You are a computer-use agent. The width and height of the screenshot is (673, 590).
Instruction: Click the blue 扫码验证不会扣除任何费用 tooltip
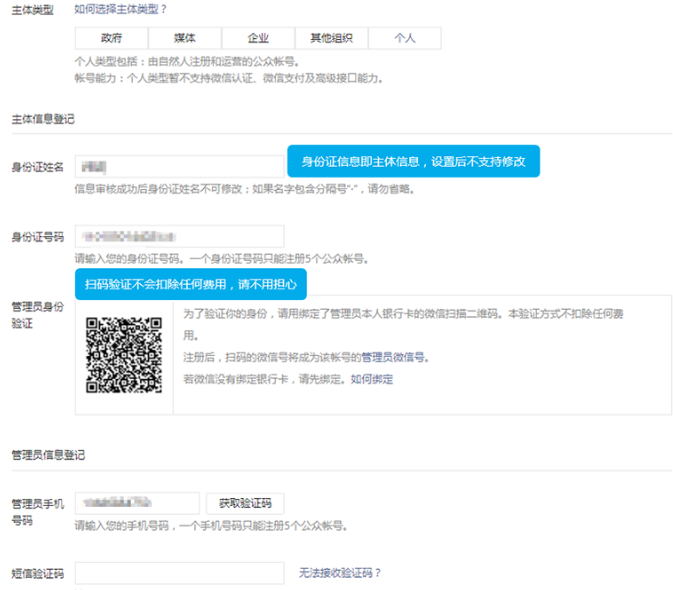[x=190, y=283]
